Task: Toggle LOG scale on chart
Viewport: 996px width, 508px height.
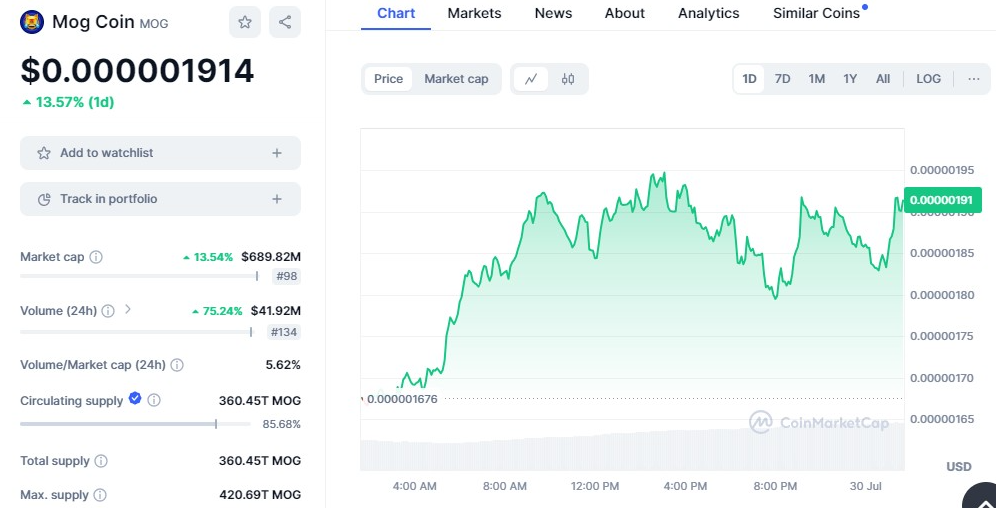Action: click(928, 79)
